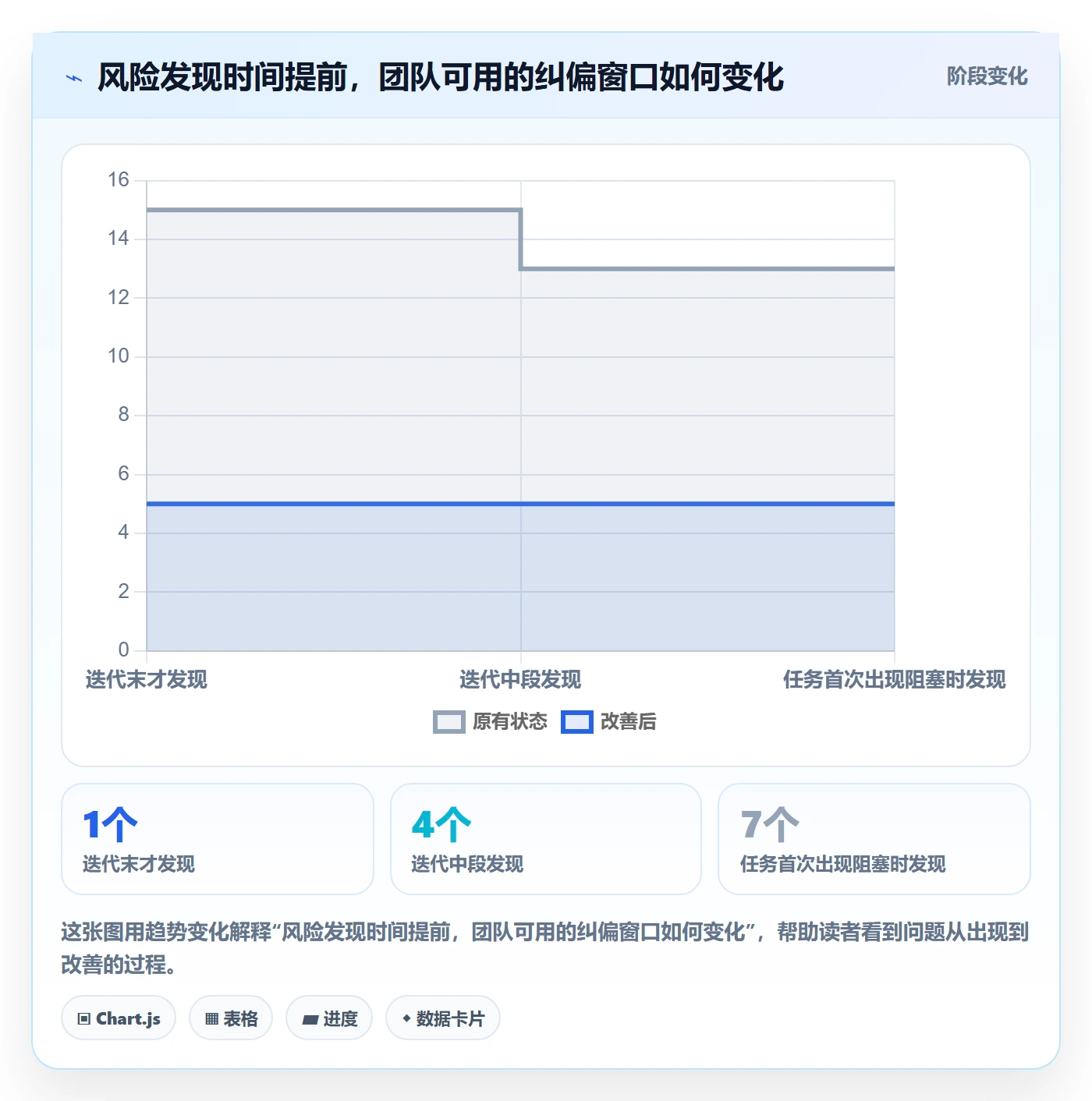Click the y-axis value 14
Viewport: 1092px width, 1101px height.
(119, 239)
